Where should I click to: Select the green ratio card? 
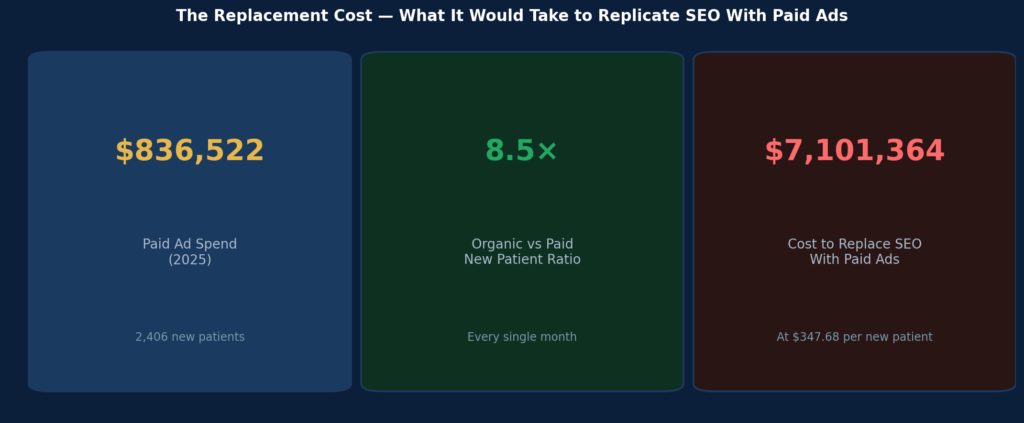click(522, 221)
